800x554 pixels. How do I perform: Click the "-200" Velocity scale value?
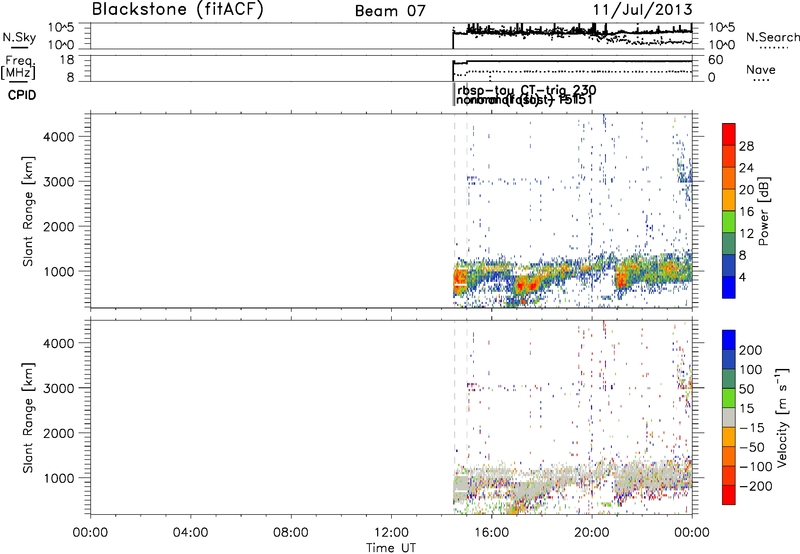756,486
